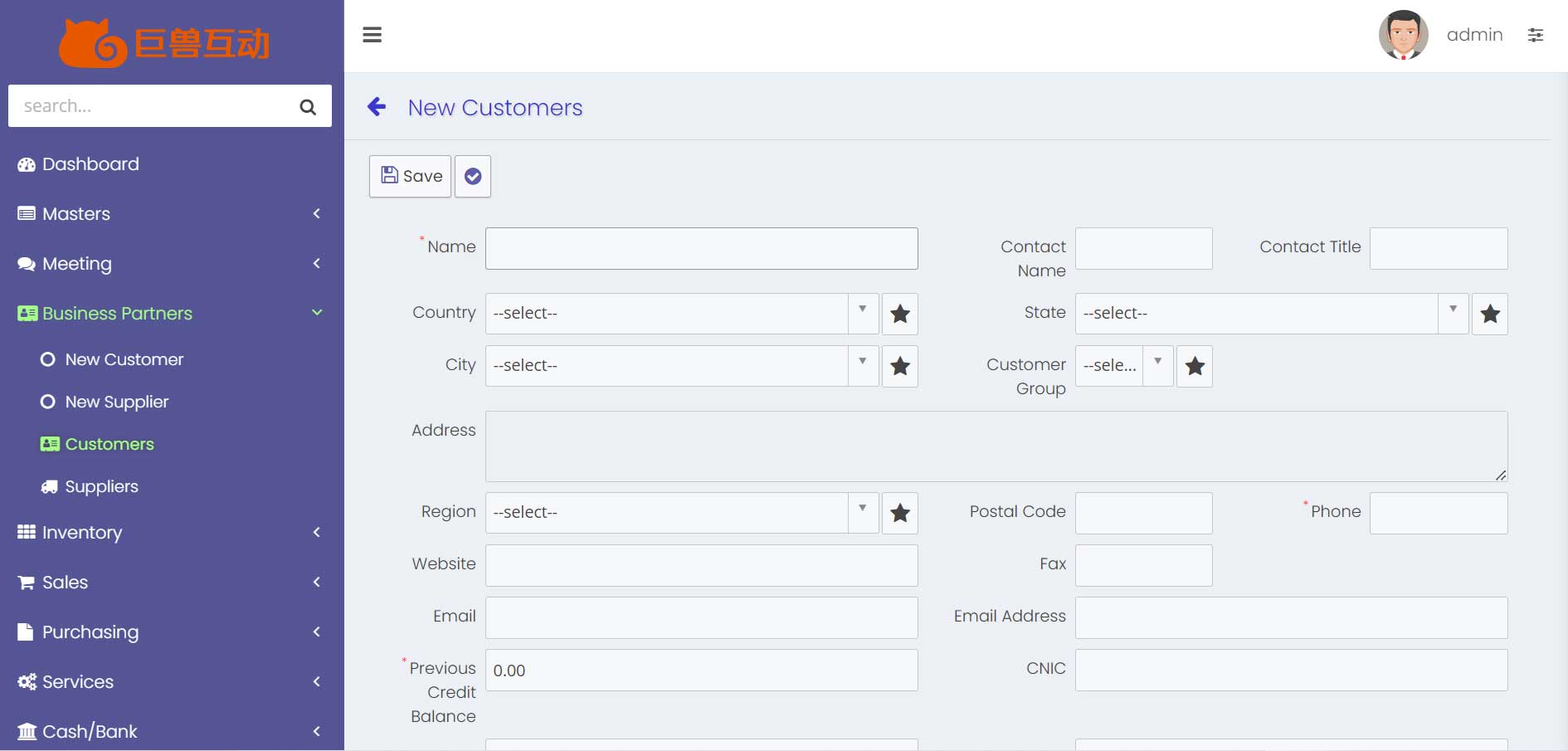Viewport: 1568px width, 751px height.
Task: Click the star button next to Customer Group
Action: coord(1195,366)
